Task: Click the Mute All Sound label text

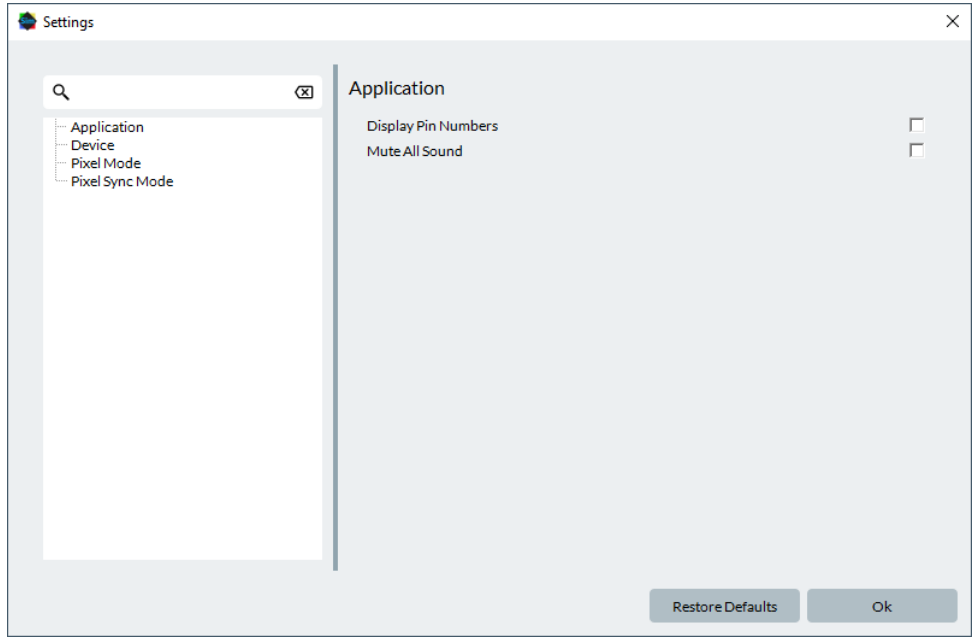Action: point(414,151)
